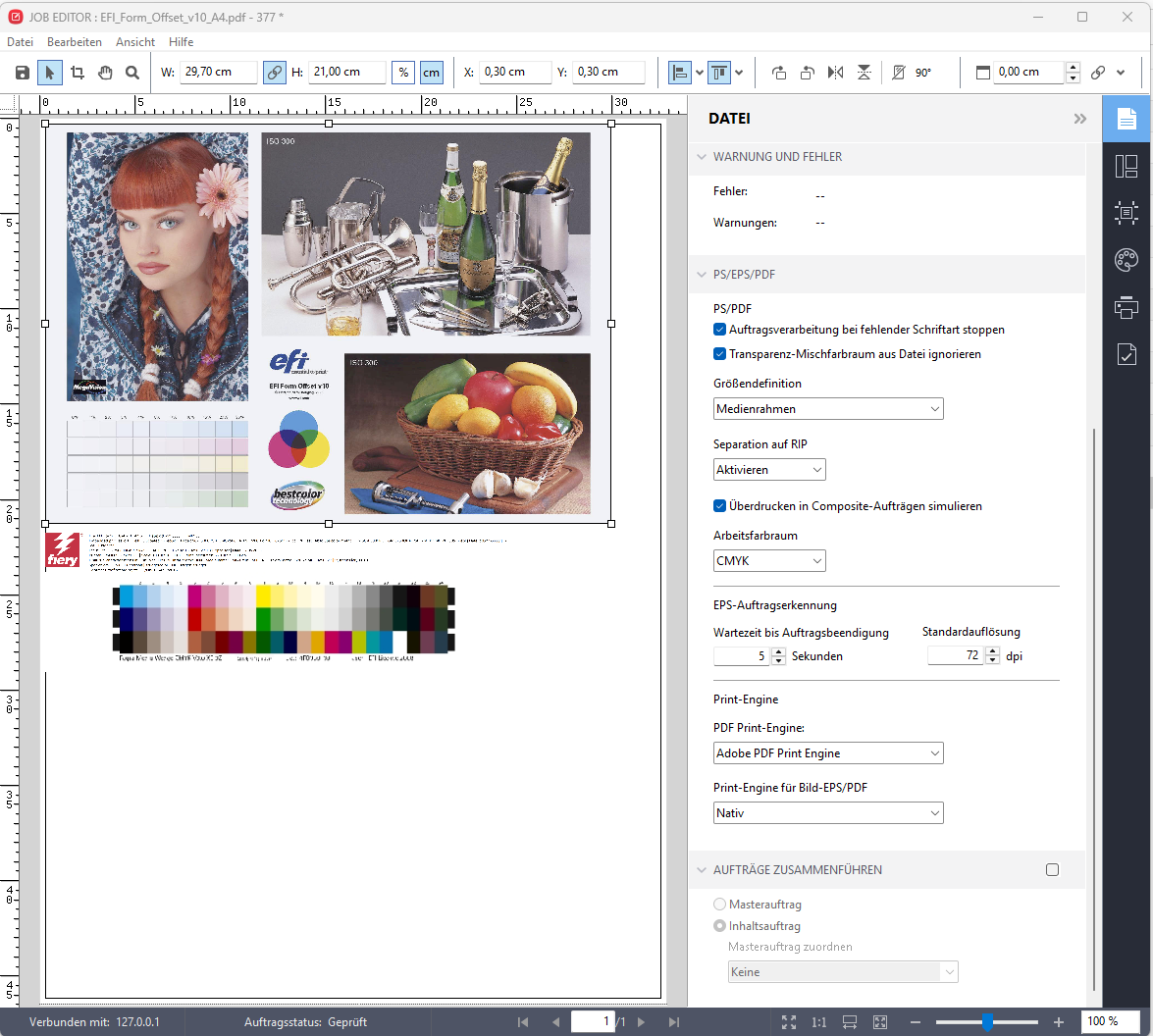The width and height of the screenshot is (1153, 1036).
Task: Uncheck Auftragsverarbeitung bei fehlender Schriftart stoppen
Action: click(719, 330)
